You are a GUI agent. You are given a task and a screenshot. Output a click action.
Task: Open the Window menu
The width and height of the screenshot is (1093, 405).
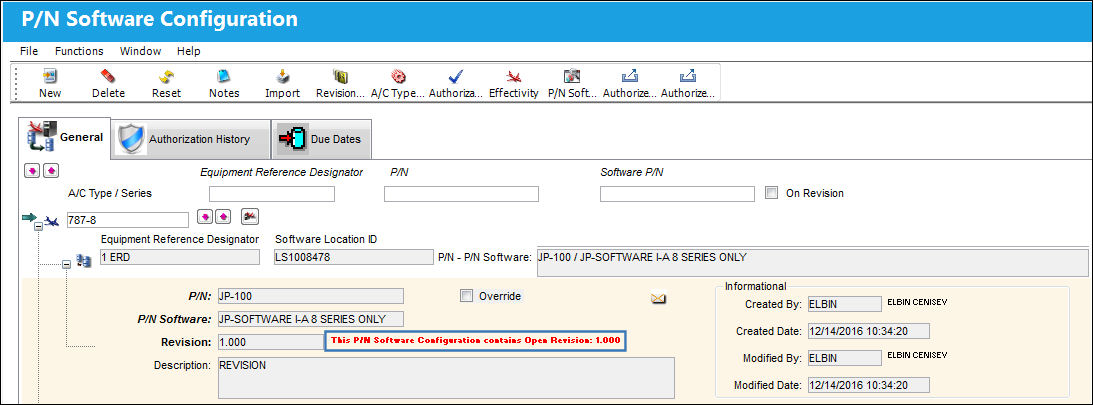(140, 51)
